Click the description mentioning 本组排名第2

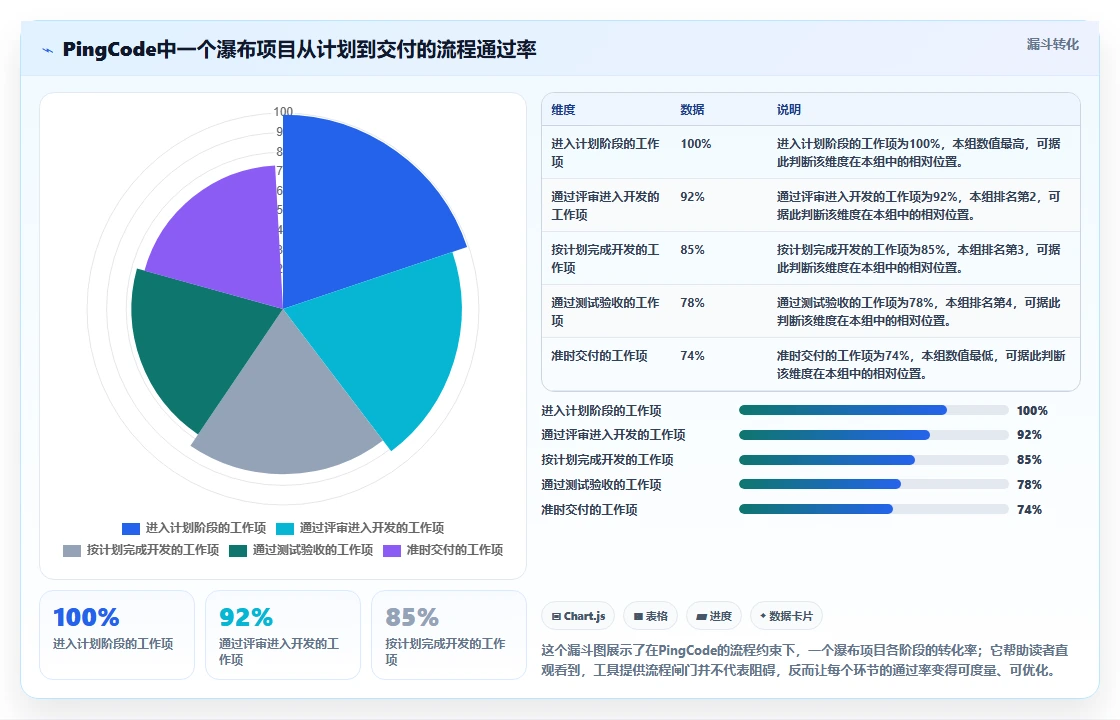click(x=919, y=205)
